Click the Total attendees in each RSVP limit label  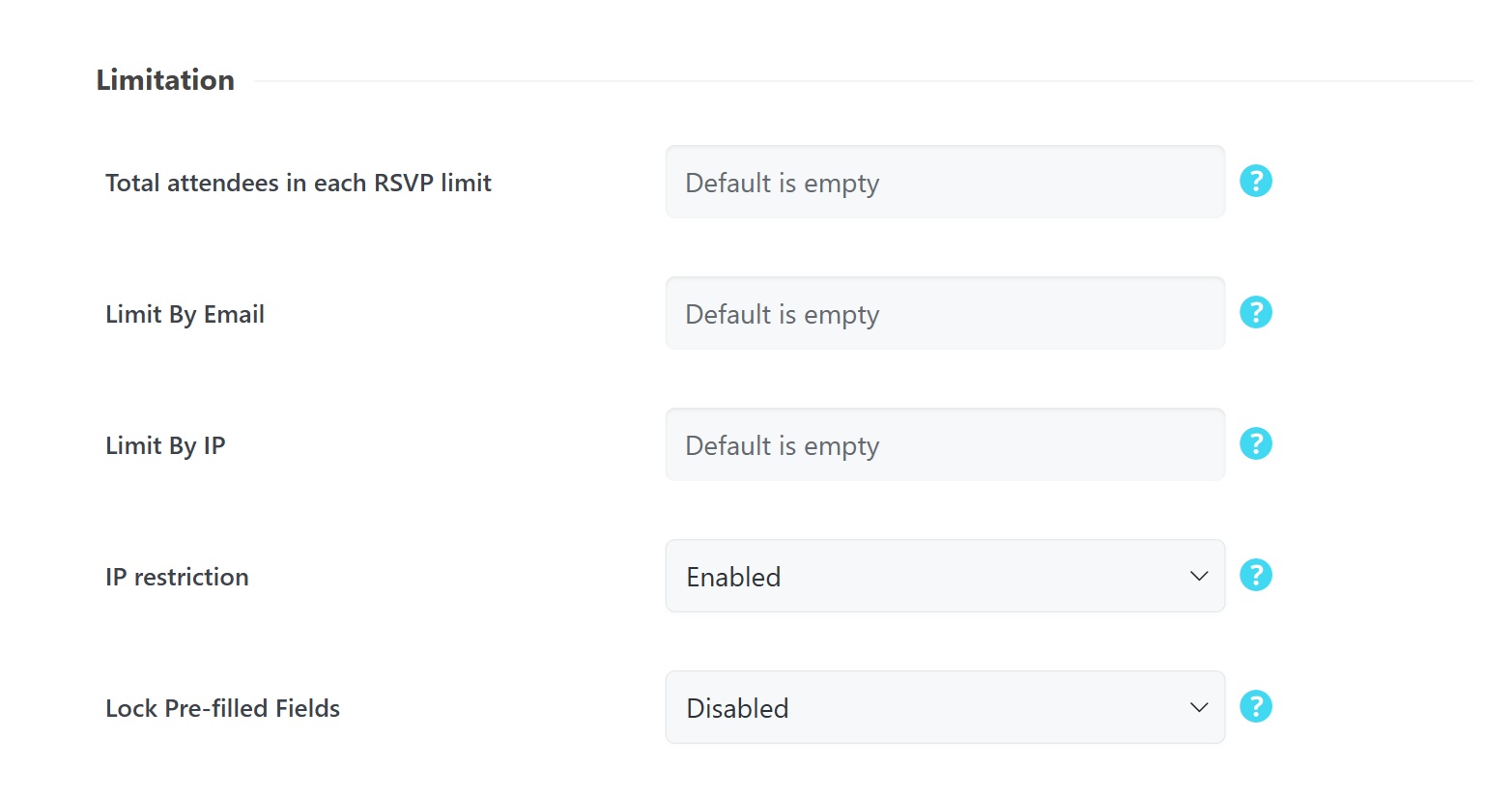[298, 182]
